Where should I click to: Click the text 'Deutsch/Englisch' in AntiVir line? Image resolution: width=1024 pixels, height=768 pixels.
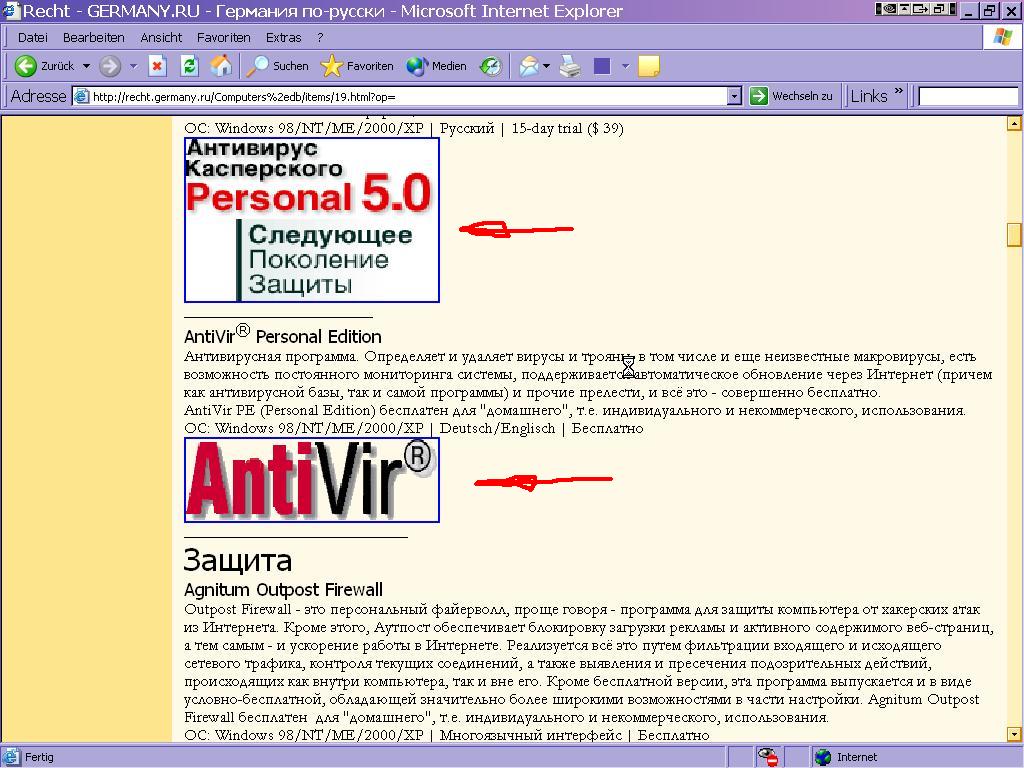coord(497,428)
